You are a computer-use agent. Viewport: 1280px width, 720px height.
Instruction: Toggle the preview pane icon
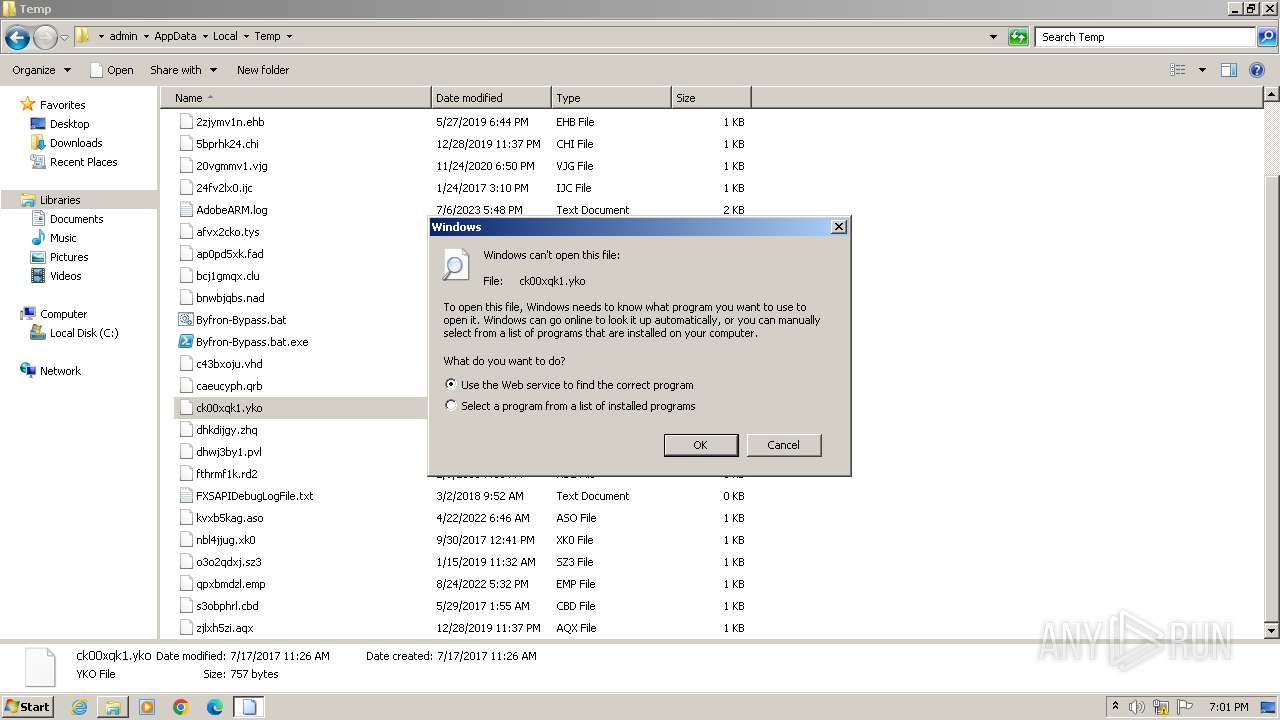click(1229, 70)
